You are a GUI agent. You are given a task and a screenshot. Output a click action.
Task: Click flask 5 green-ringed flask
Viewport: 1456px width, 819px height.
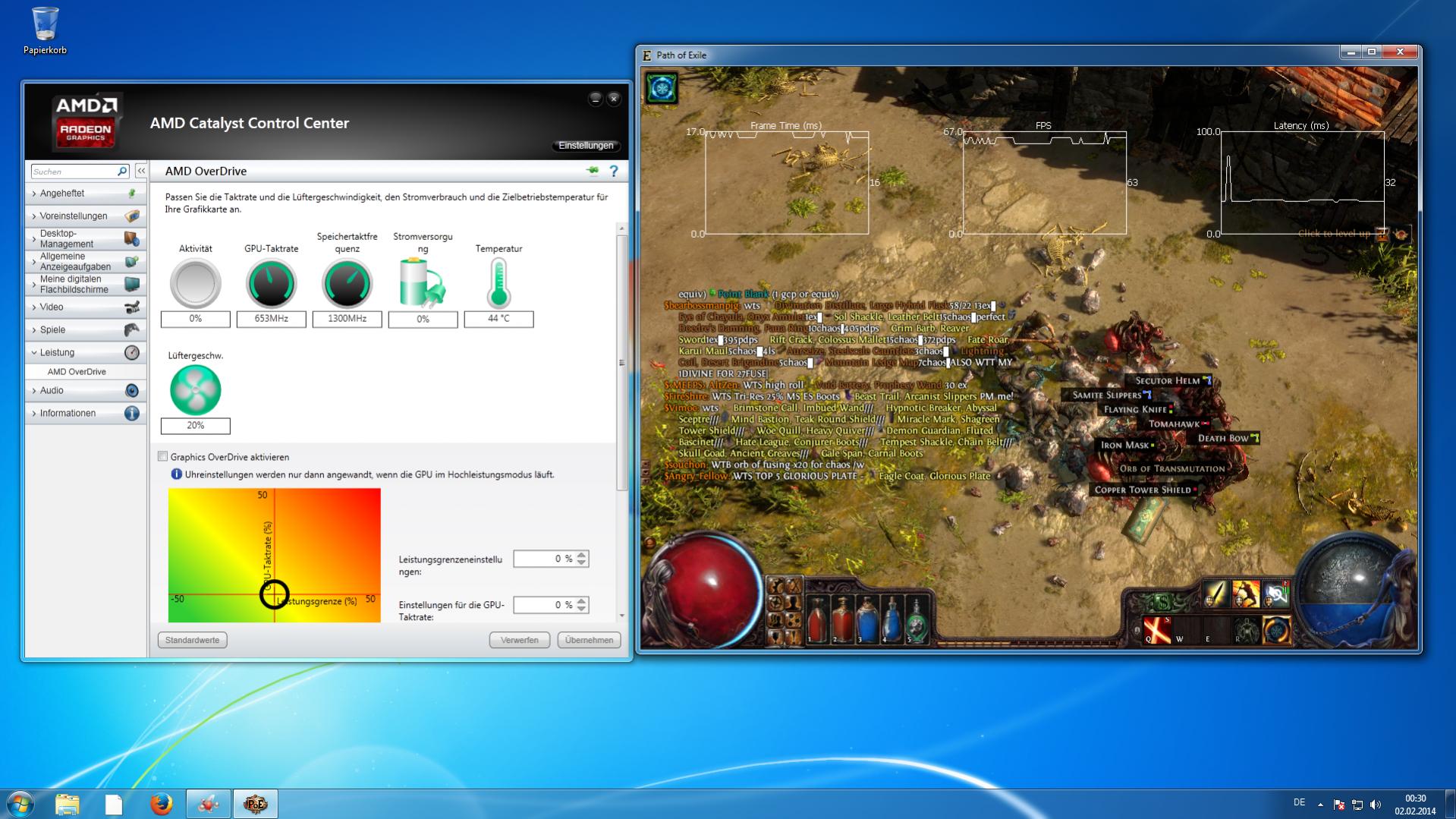917,619
